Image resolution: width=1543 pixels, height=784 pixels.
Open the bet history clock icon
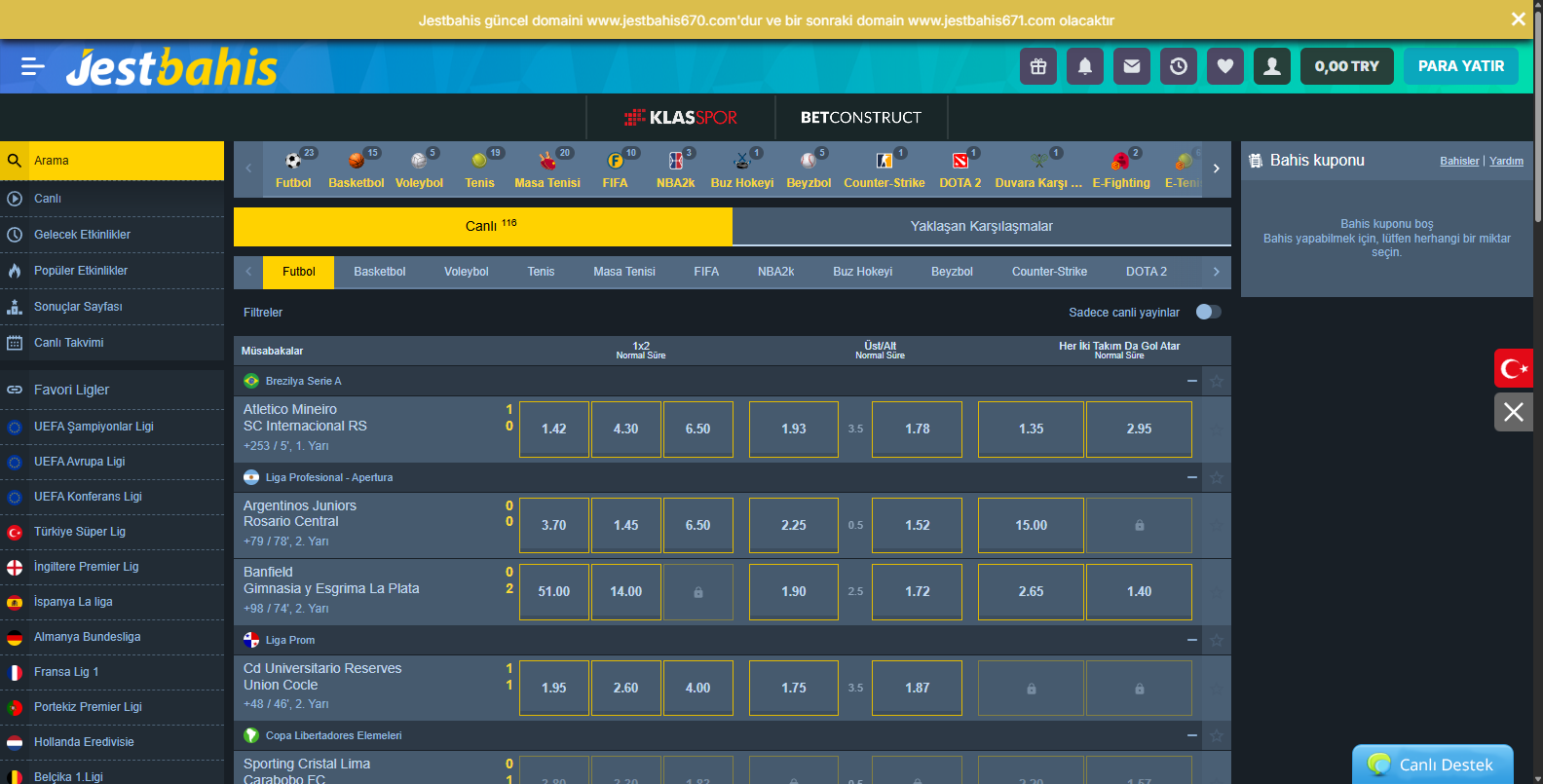click(1179, 66)
